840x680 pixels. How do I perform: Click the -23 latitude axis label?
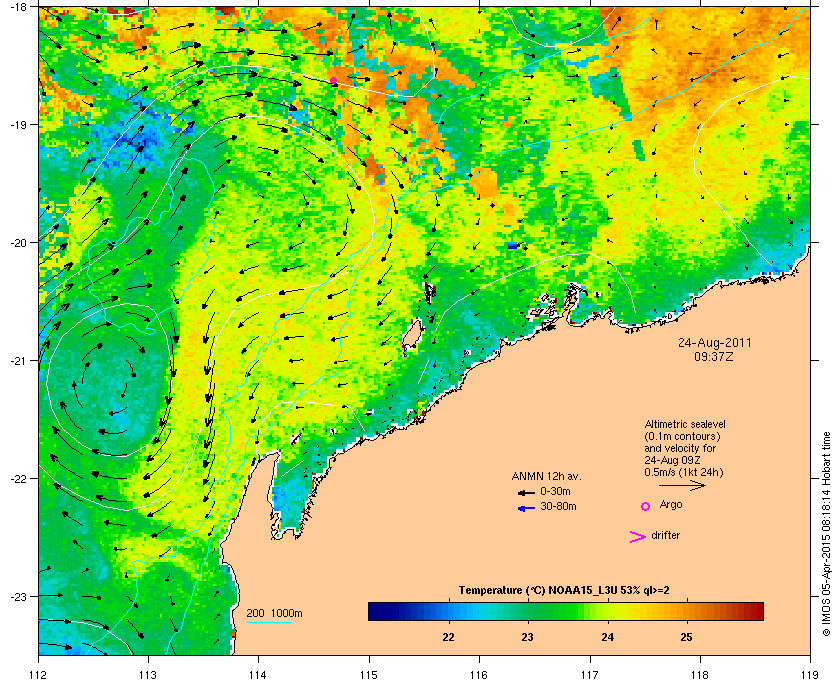point(18,596)
